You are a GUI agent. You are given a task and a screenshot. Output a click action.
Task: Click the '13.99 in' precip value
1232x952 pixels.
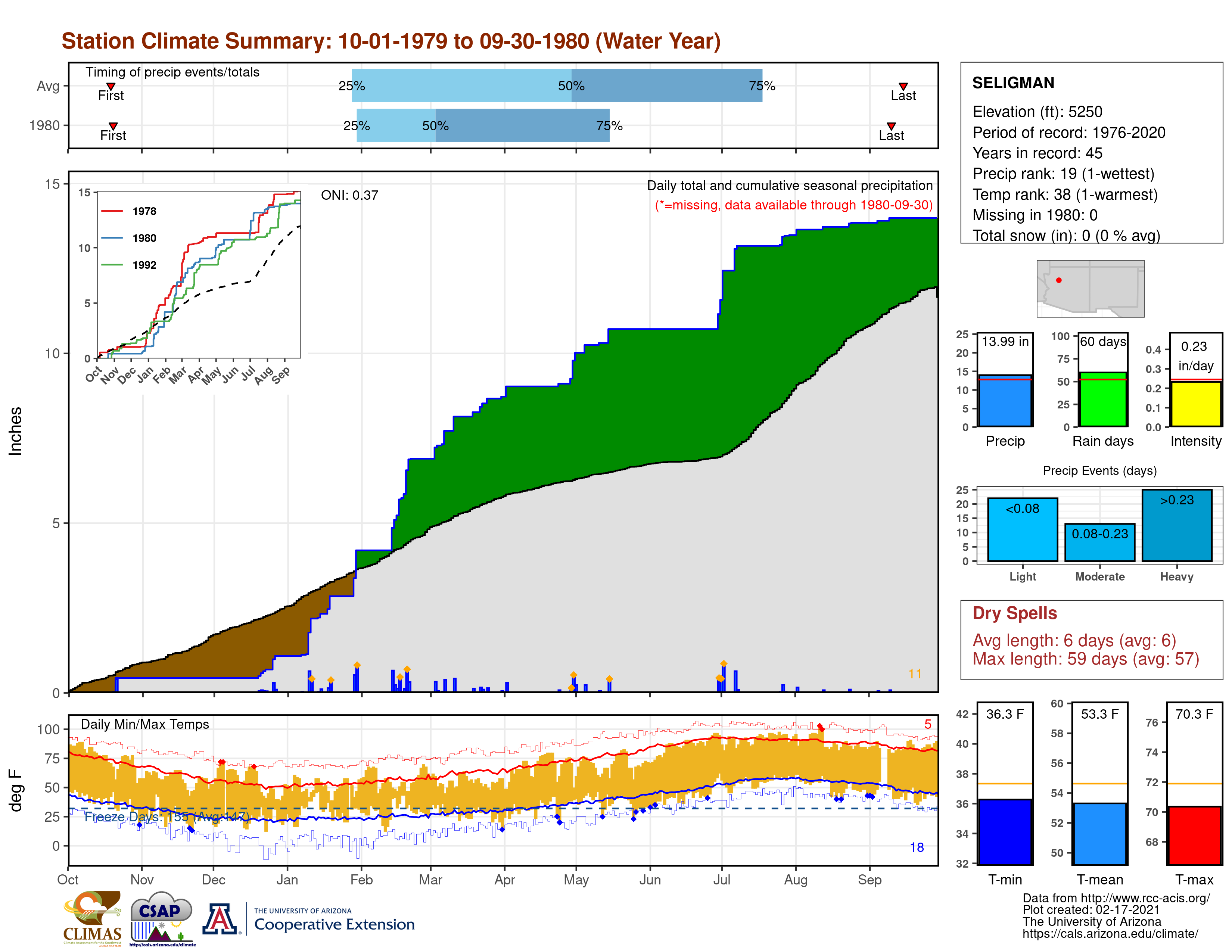tap(1005, 342)
